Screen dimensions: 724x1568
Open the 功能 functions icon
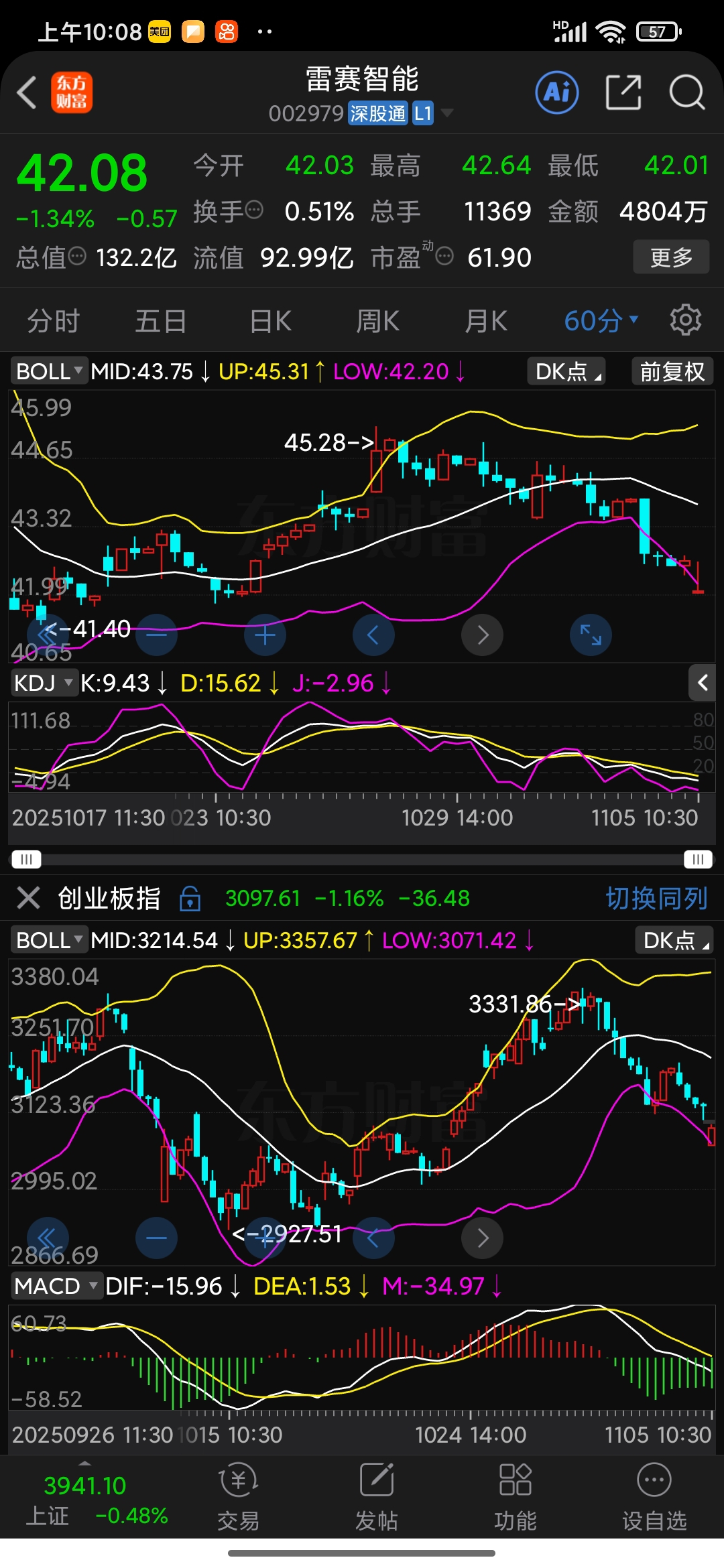[x=516, y=1497]
